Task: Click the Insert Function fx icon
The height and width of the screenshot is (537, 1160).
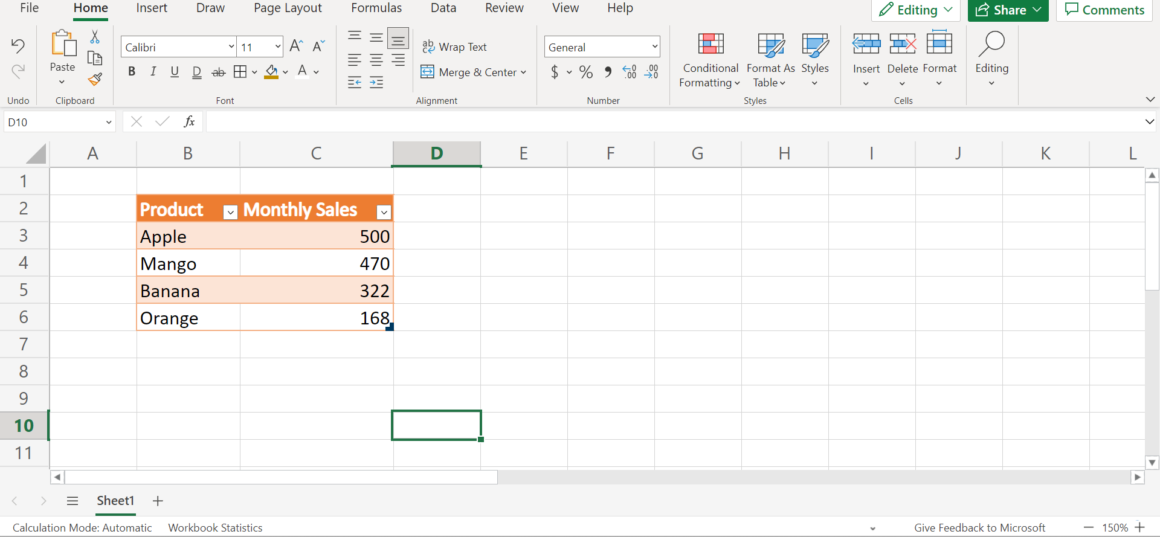Action: coord(189,121)
